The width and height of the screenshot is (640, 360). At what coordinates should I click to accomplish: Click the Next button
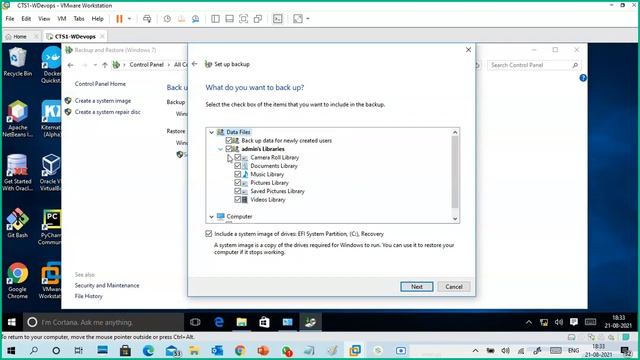416,287
